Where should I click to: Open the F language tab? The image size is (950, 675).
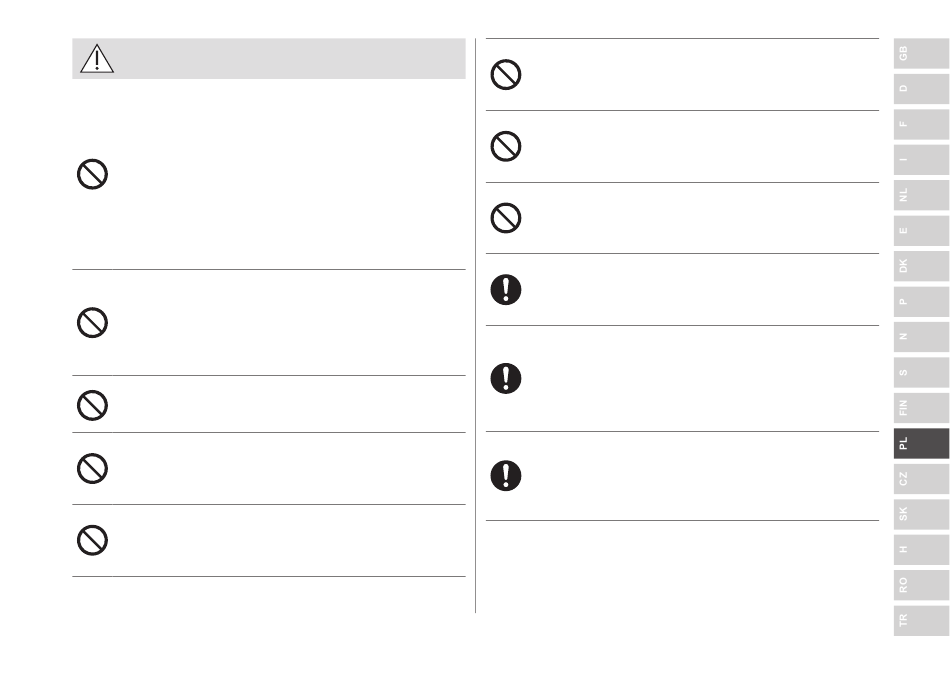pos(921,124)
